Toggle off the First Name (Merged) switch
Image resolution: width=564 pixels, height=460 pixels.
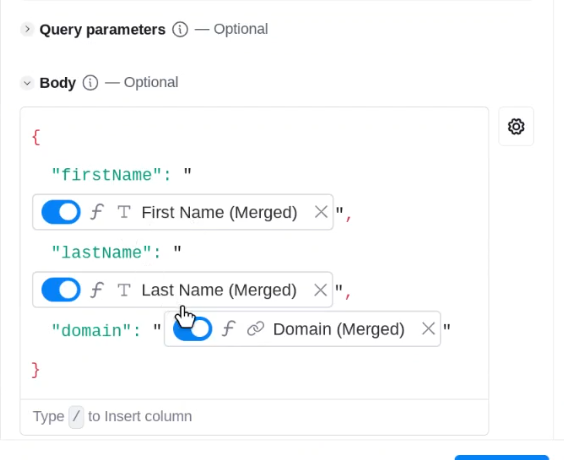(61, 212)
